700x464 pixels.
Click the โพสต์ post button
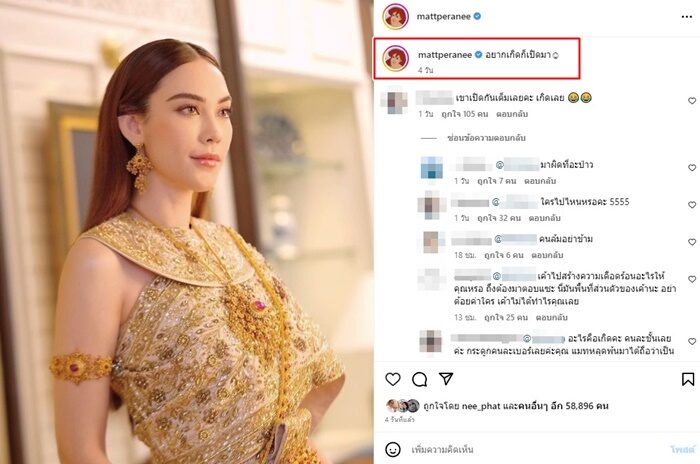coord(683,449)
